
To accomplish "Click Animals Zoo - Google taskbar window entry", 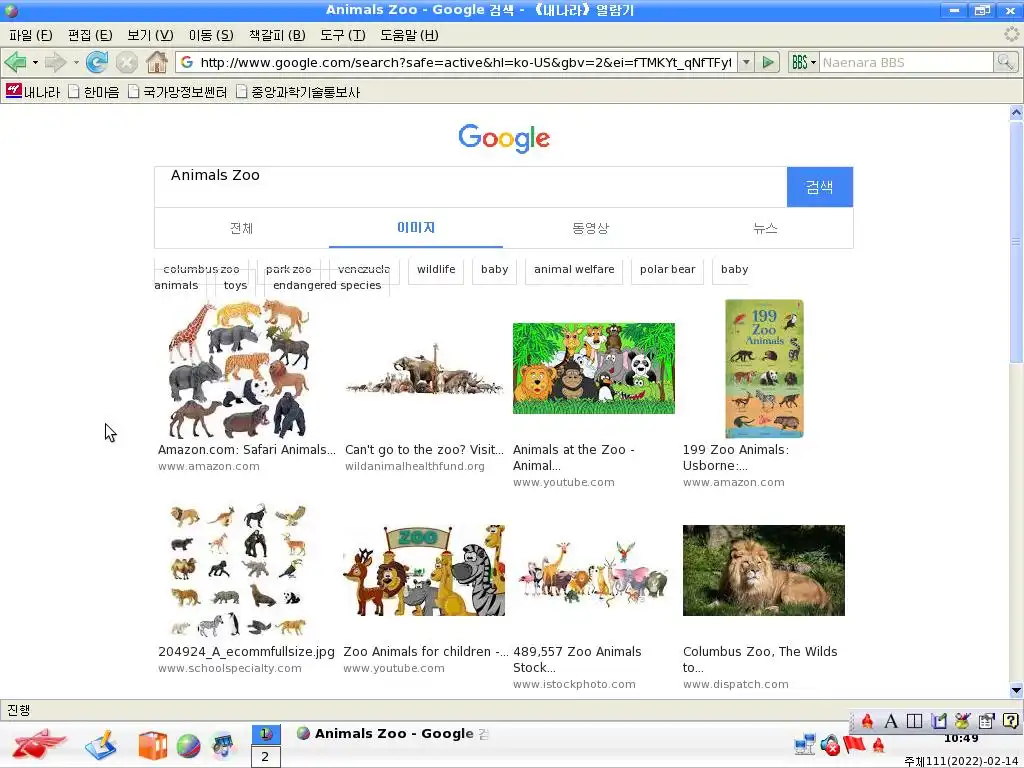I will tap(393, 733).
